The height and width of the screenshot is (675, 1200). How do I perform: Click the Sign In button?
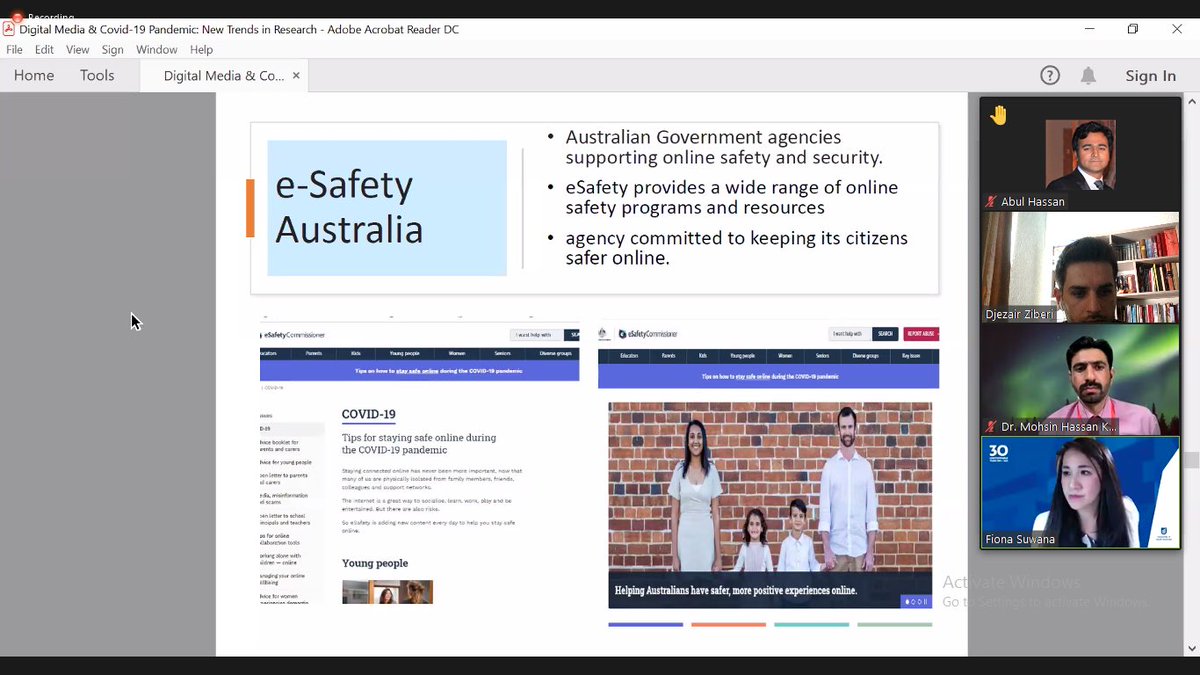tap(1150, 75)
